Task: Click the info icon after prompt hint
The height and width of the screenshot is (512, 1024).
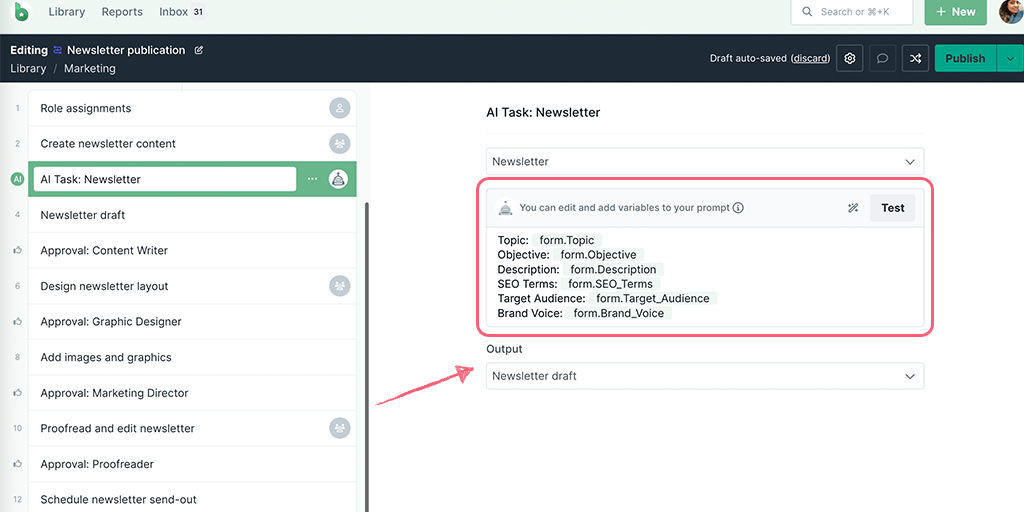Action: tap(738, 208)
